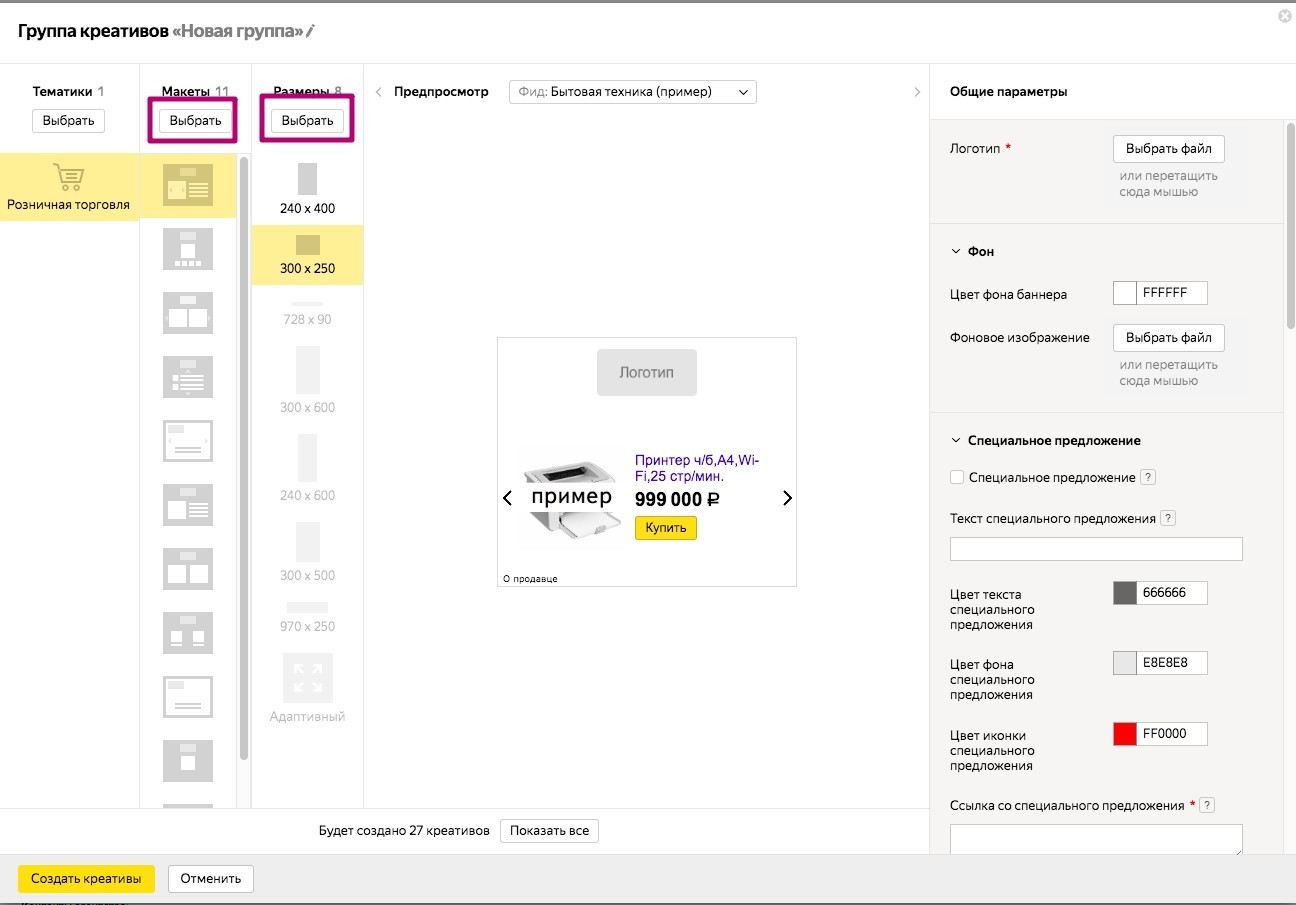Click the preview carousel right arrow
The image size is (1296, 905).
point(787,498)
